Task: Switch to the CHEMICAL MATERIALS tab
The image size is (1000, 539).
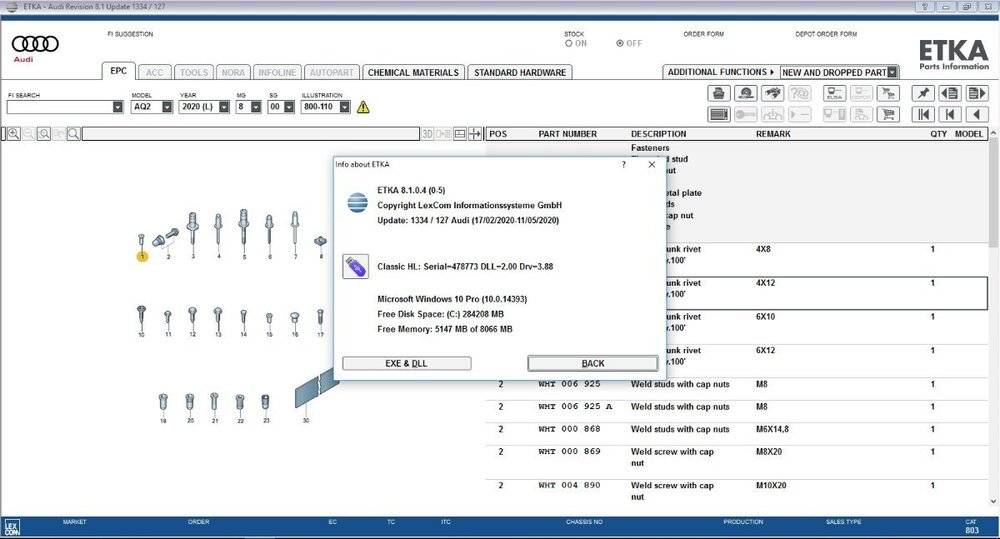Action: point(413,72)
